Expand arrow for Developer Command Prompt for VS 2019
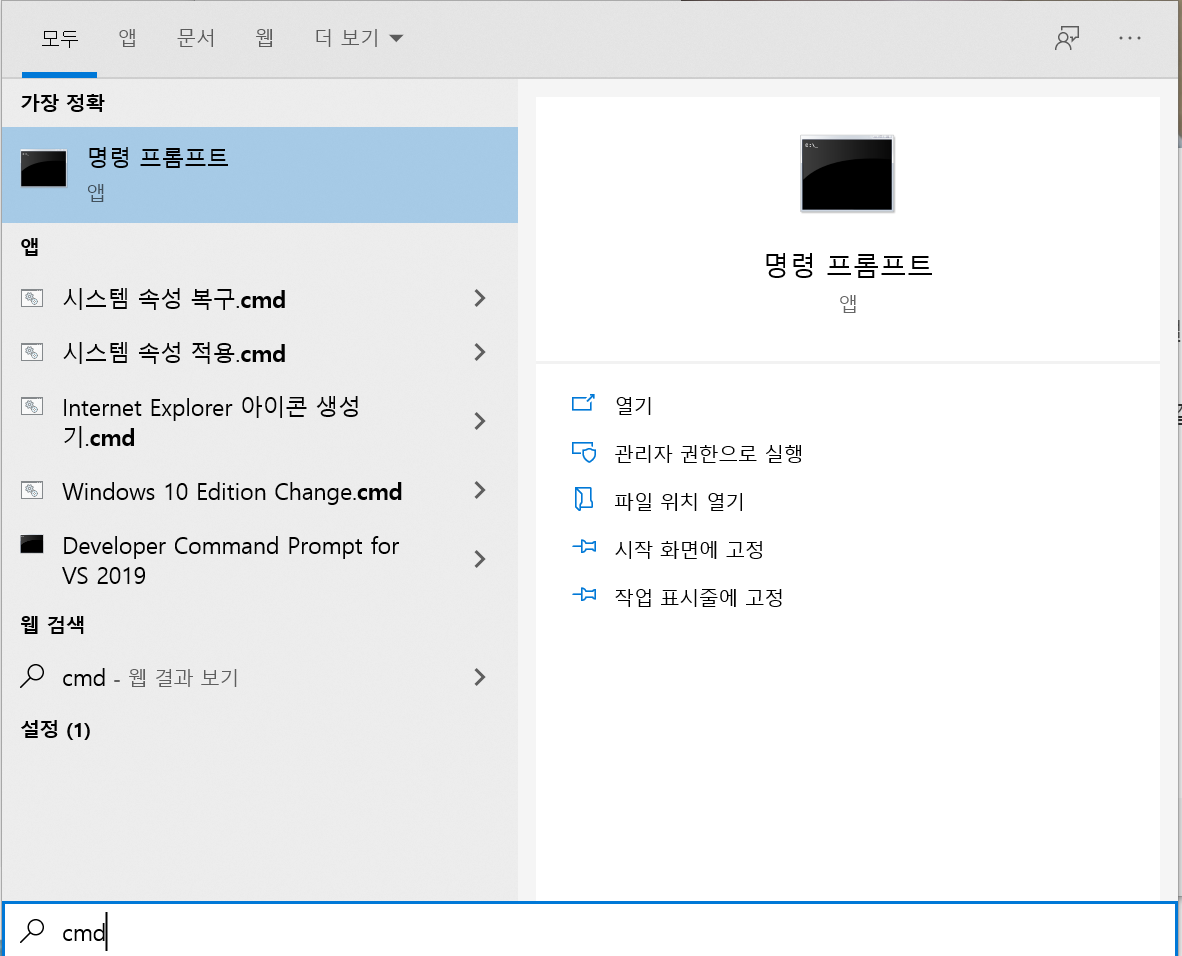Viewport: 1182px width, 956px height. (479, 559)
